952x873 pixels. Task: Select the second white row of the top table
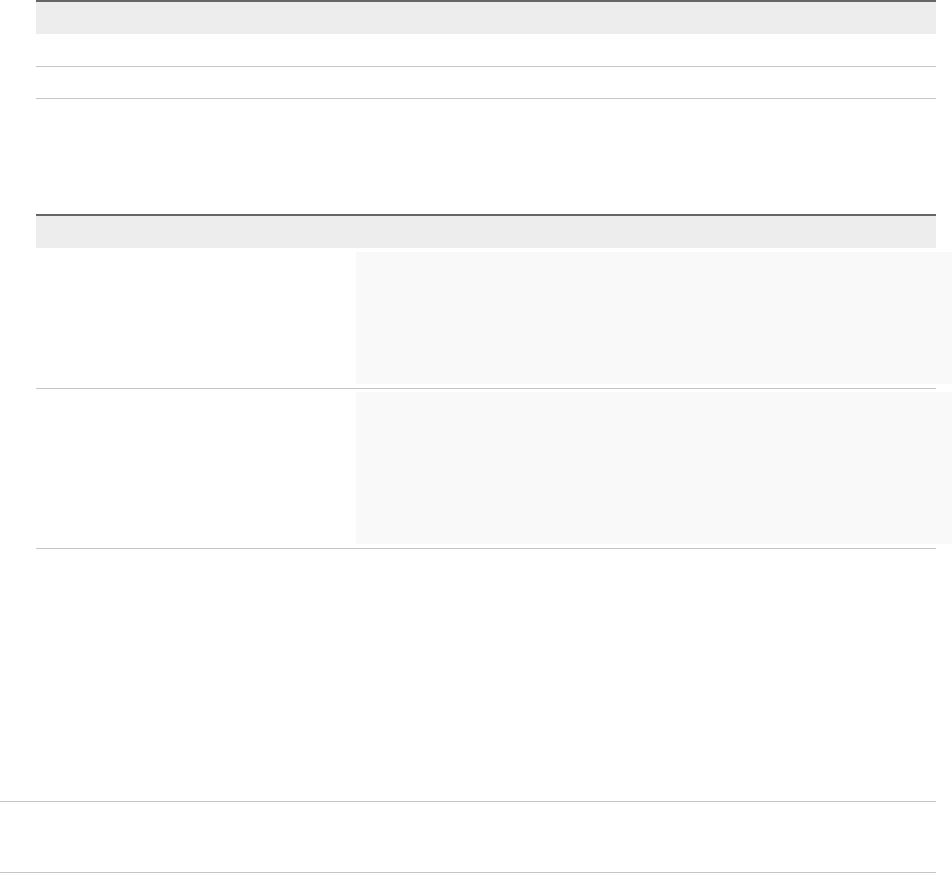coord(486,83)
